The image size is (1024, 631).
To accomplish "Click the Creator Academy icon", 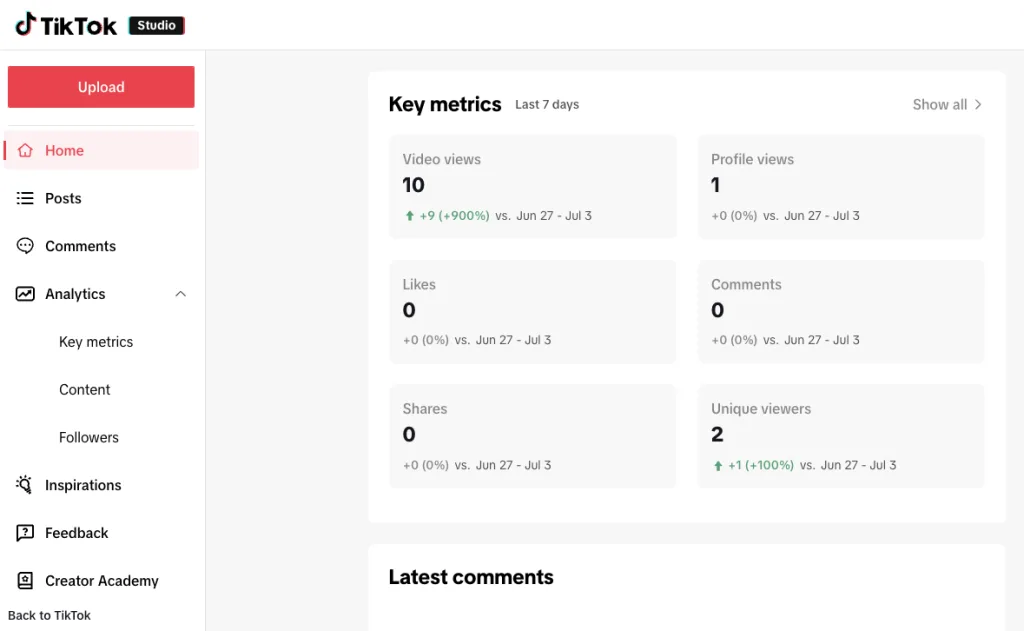I will point(25,581).
